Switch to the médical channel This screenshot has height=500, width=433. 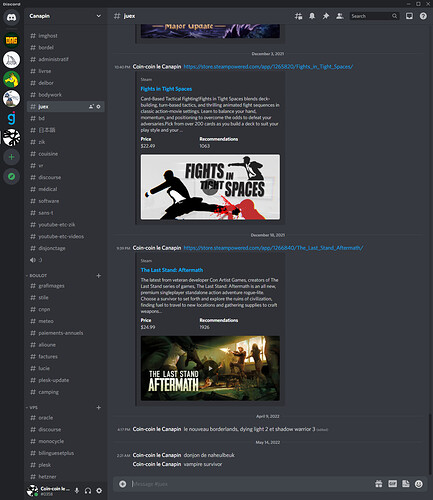[x=65, y=189]
